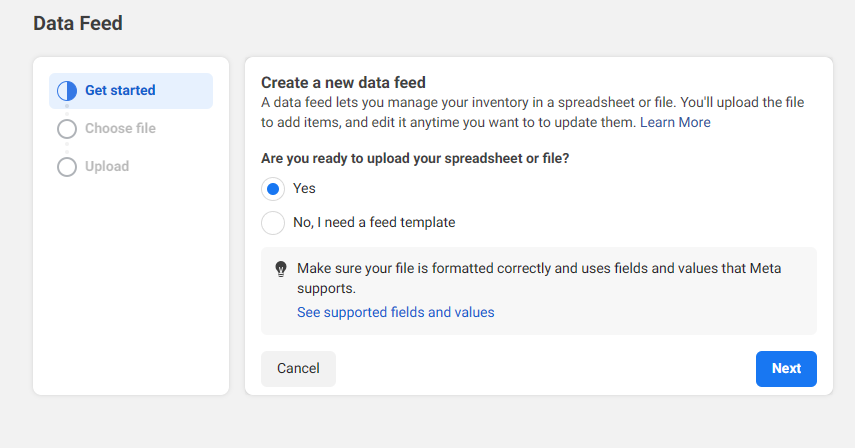855x448 pixels.
Task: Click the half-filled Get started step icon
Action: coord(67,91)
